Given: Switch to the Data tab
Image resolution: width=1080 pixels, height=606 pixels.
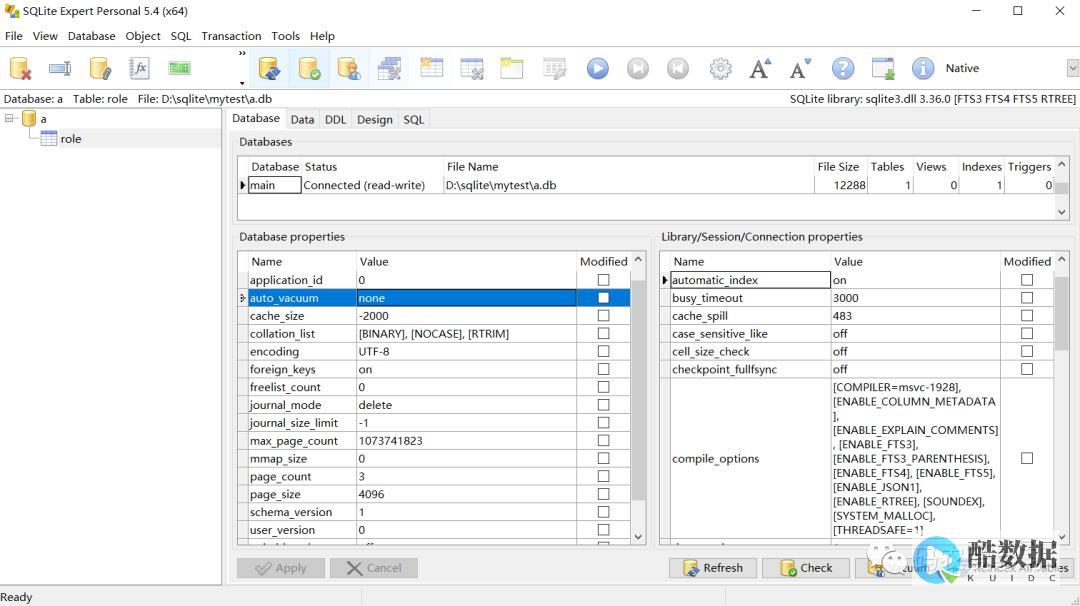Looking at the screenshot, I should pyautogui.click(x=302, y=119).
